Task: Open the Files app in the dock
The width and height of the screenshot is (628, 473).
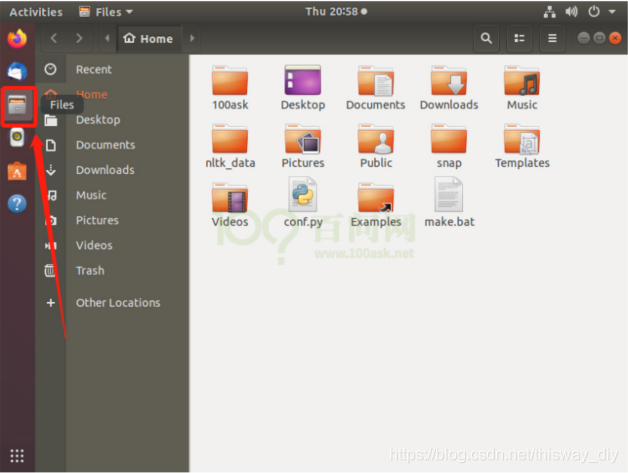Action: click(x=17, y=105)
